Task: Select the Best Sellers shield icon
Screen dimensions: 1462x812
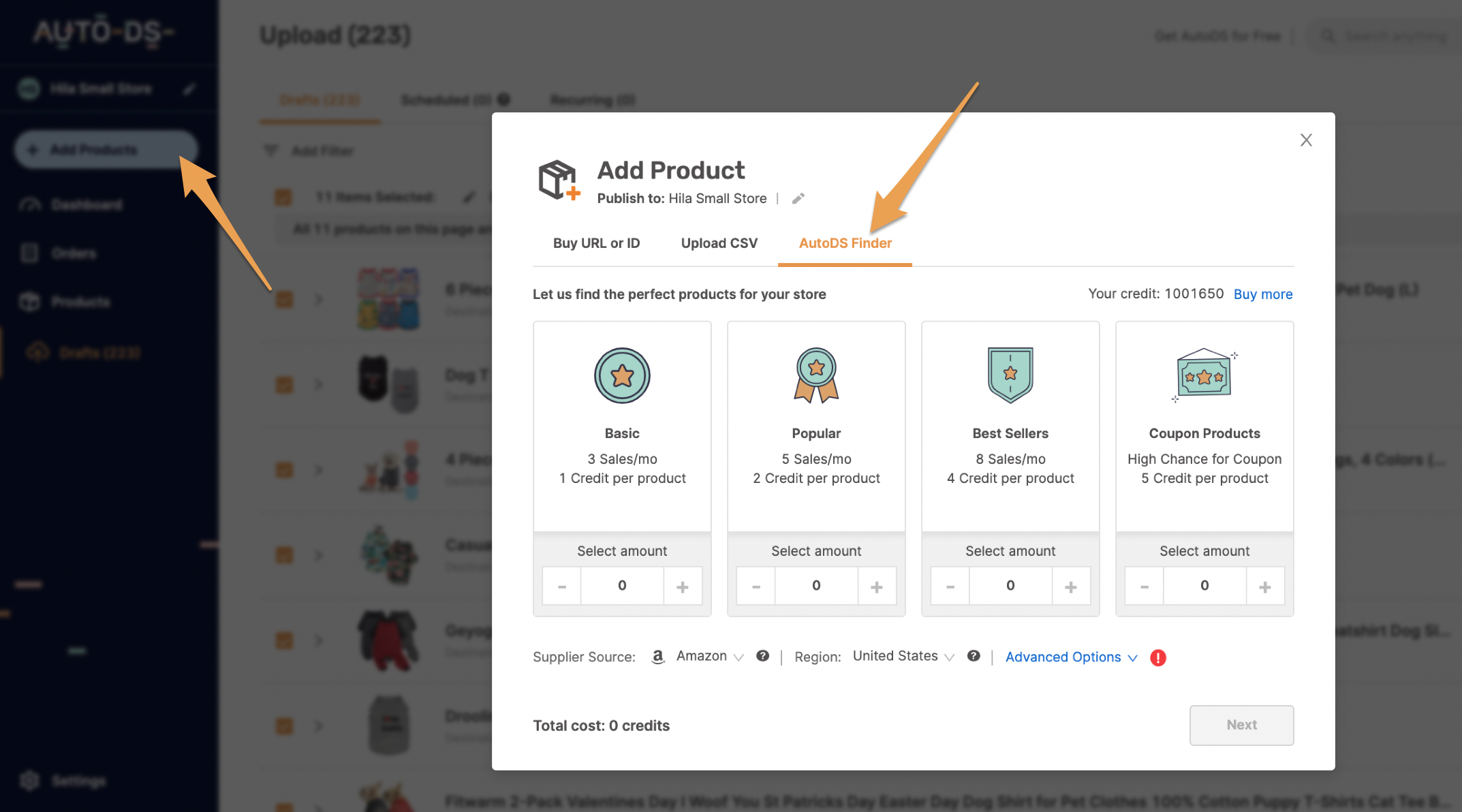Action: (x=1010, y=375)
